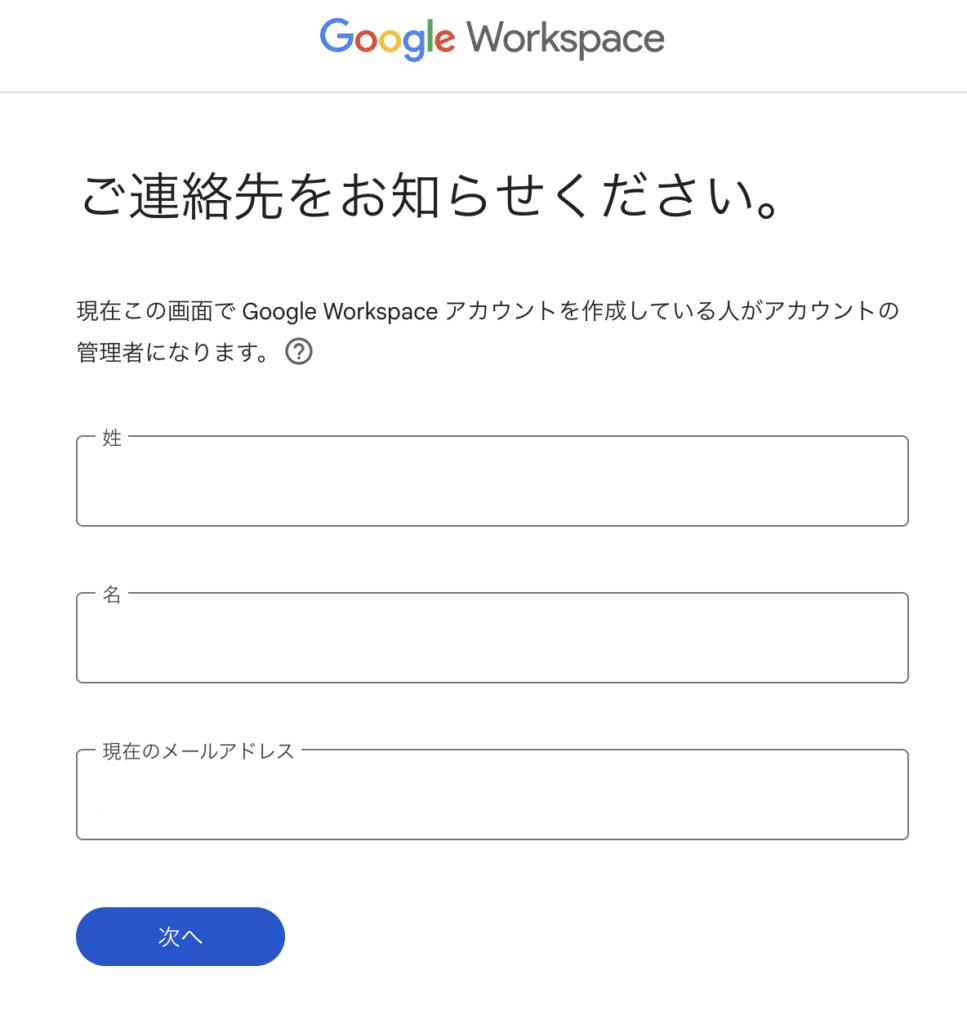Click the 名 field label

(x=112, y=594)
